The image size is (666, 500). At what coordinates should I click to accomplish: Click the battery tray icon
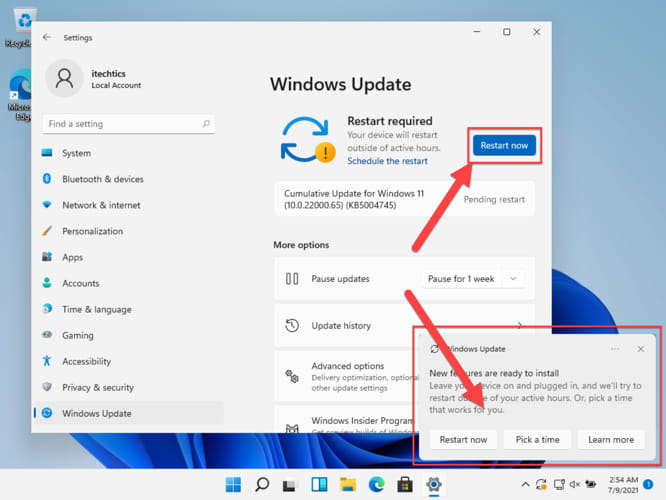(x=591, y=484)
